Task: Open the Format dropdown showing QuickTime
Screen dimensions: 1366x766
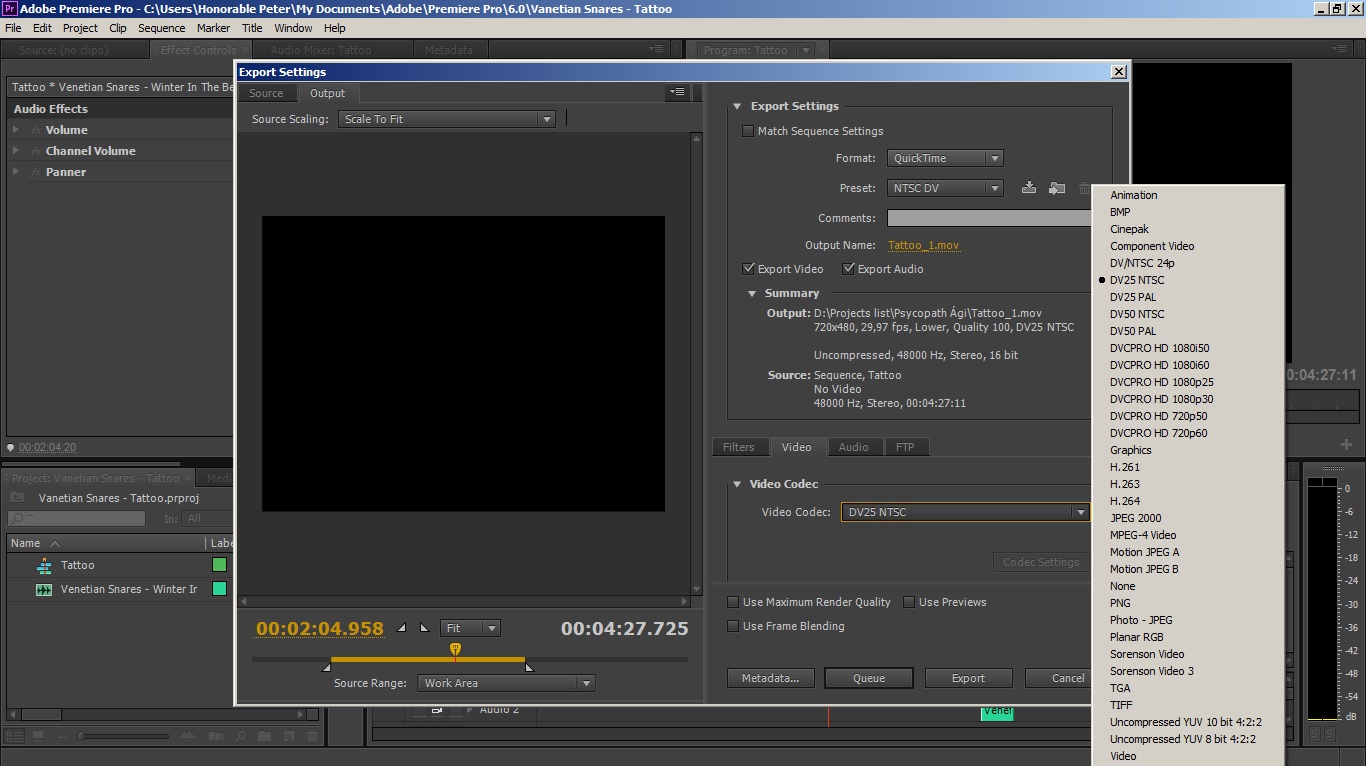Action: 944,158
